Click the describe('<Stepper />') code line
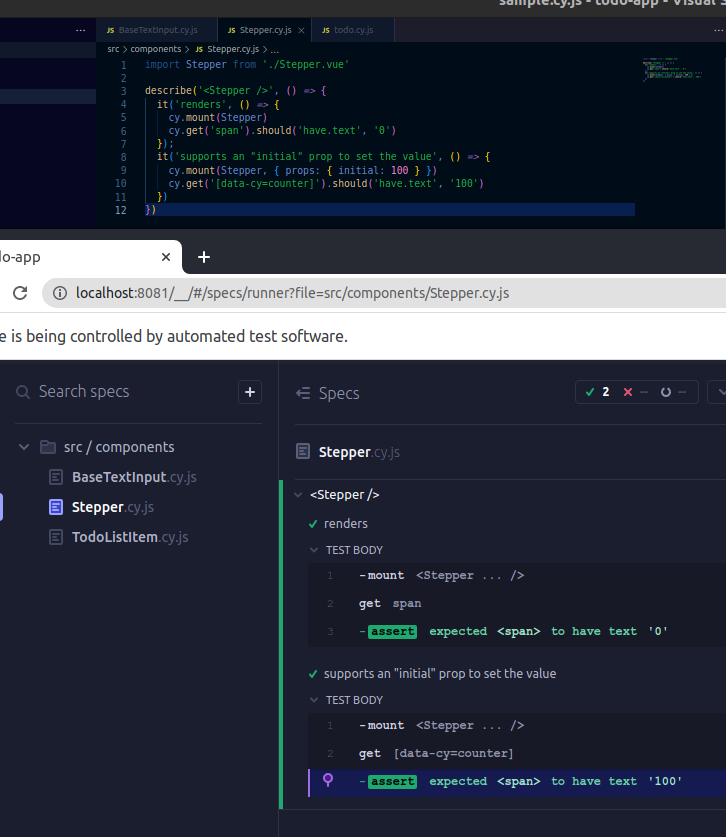This screenshot has height=837, width=726. pyautogui.click(x=235, y=91)
